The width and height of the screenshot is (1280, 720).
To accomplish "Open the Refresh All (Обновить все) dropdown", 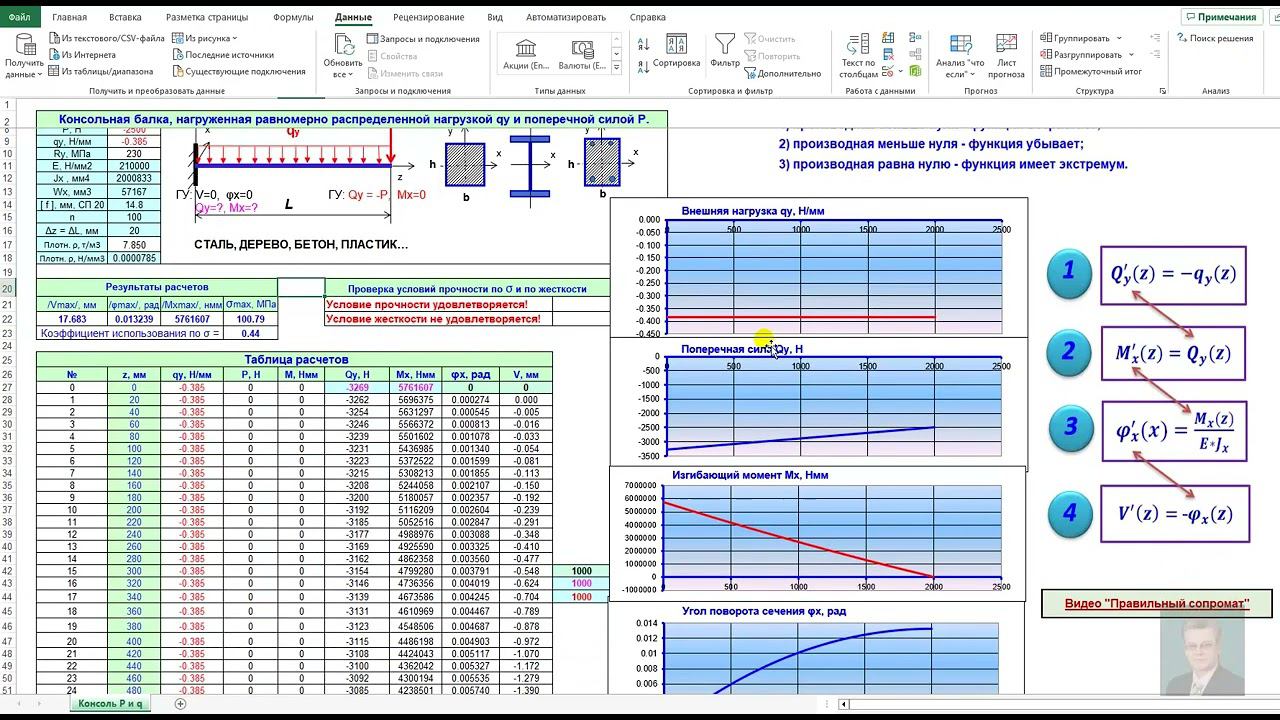I will (343, 74).
